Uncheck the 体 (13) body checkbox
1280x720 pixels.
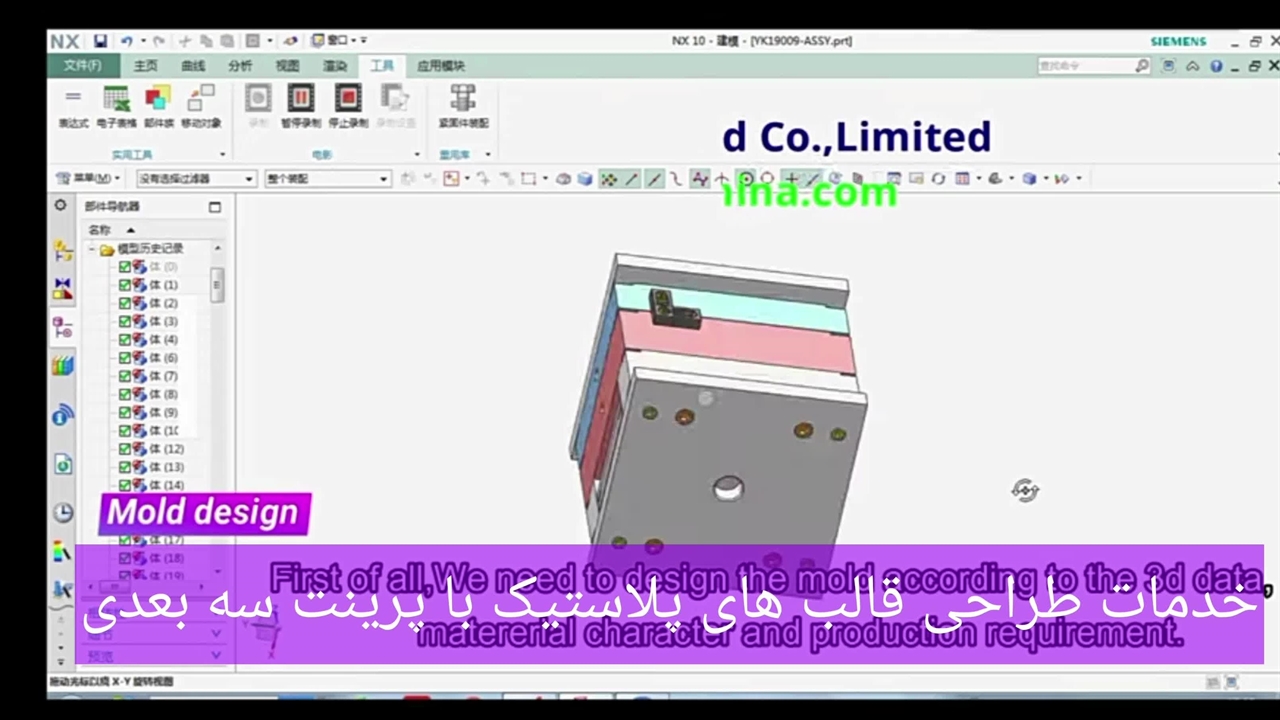[125, 467]
